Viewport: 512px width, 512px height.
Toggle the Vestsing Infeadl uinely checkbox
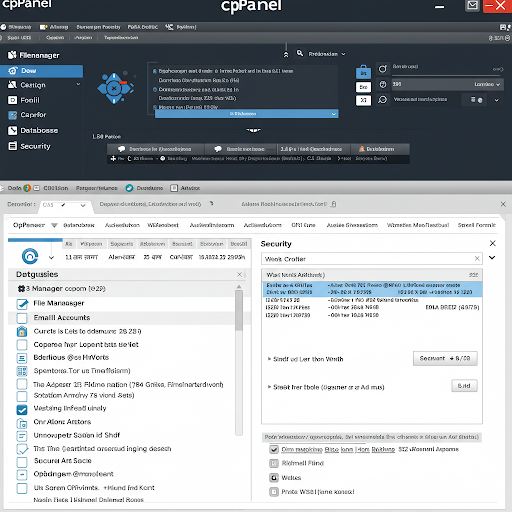(22, 410)
